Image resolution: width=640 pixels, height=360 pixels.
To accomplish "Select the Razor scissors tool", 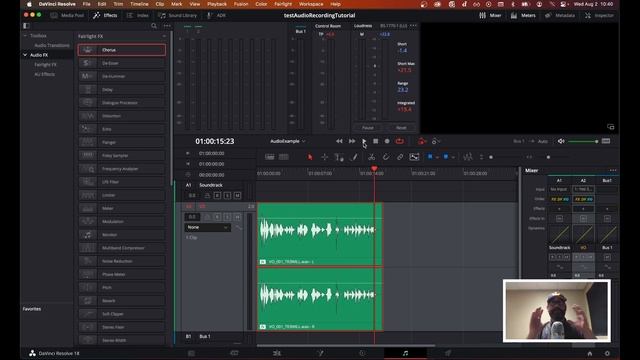I will pyautogui.click(x=371, y=157).
